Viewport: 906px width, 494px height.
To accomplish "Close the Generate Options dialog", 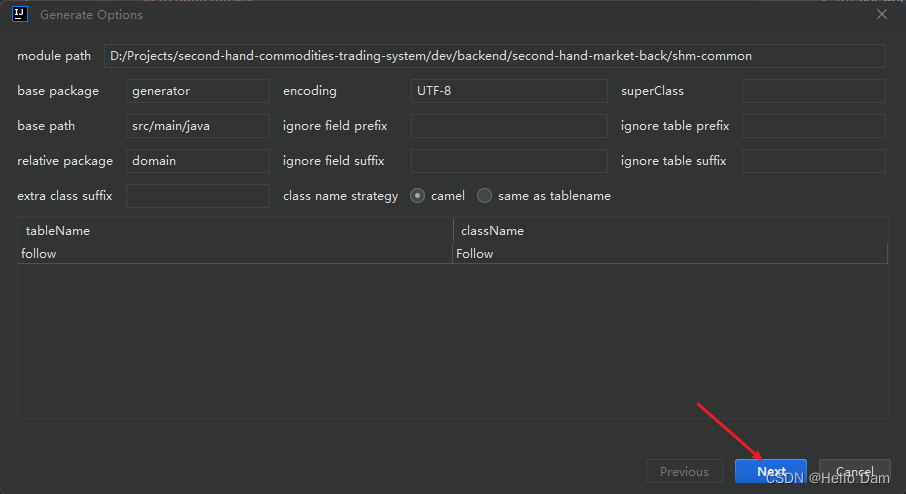I will pyautogui.click(x=881, y=15).
